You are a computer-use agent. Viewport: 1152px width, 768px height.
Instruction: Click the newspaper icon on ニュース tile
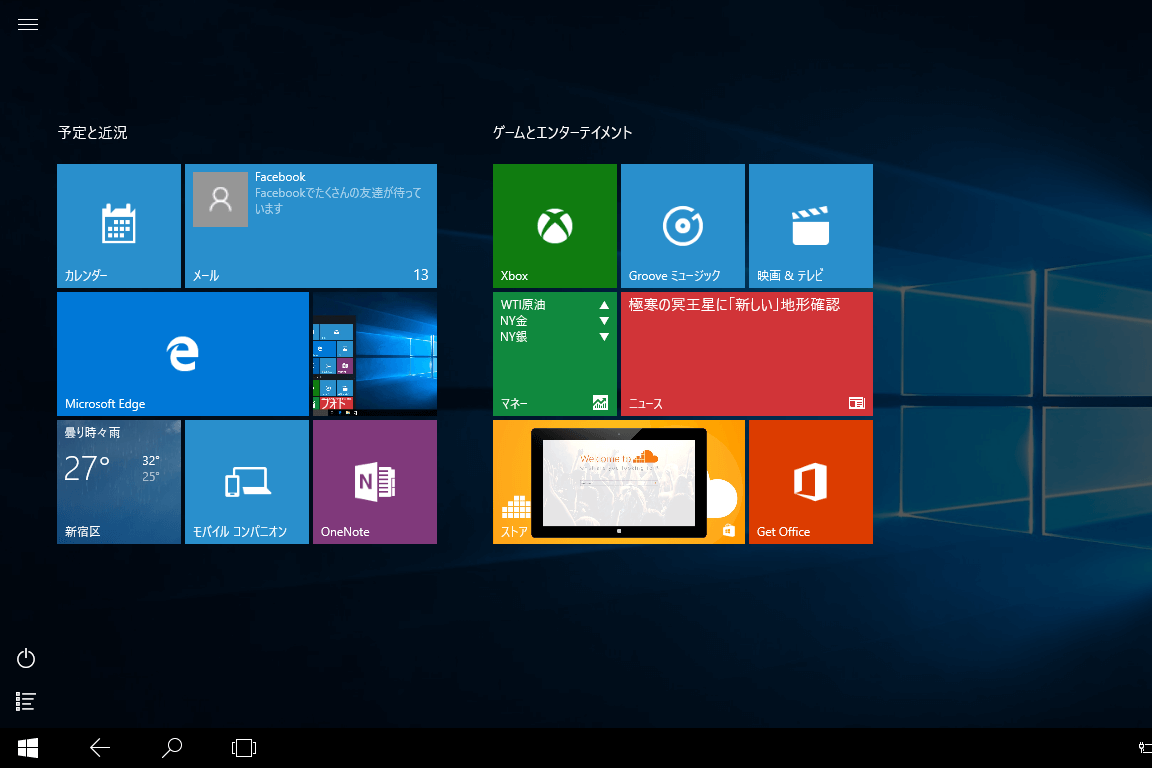coord(857,403)
